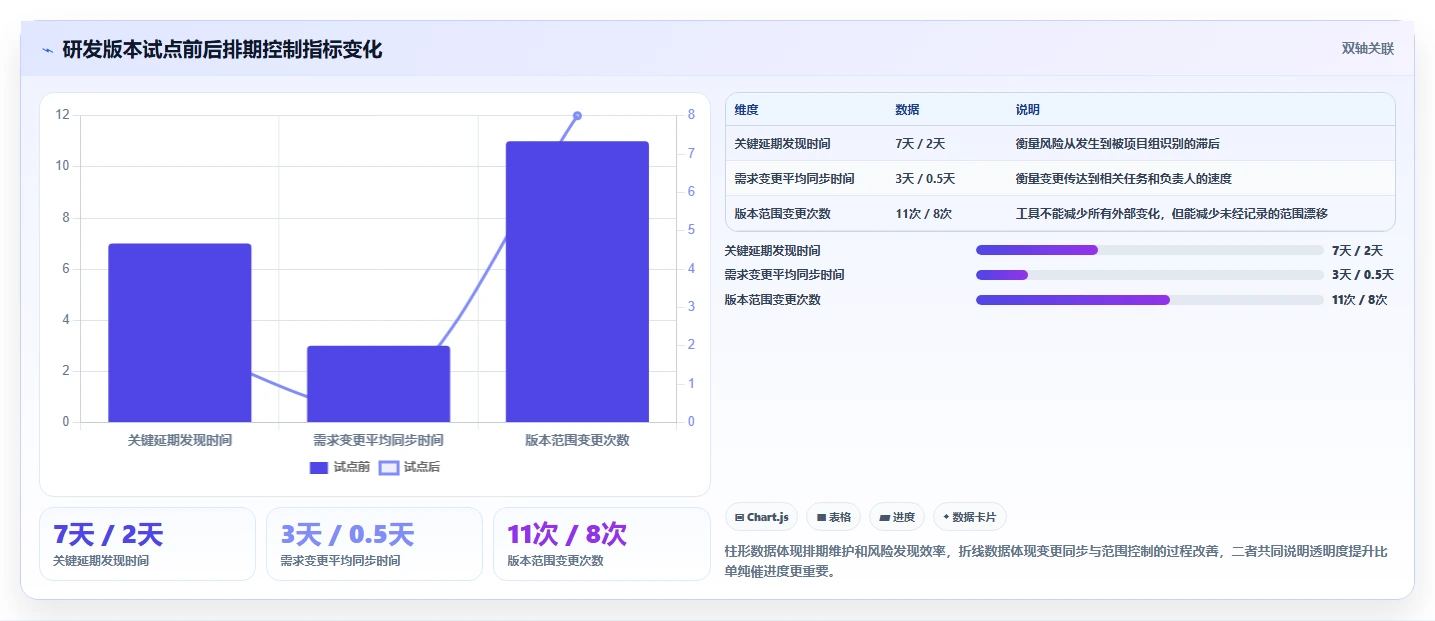Click description 衡量风险从发生到被项目组识别的滞后
Viewport: 1435px width, 621px height.
1117,144
